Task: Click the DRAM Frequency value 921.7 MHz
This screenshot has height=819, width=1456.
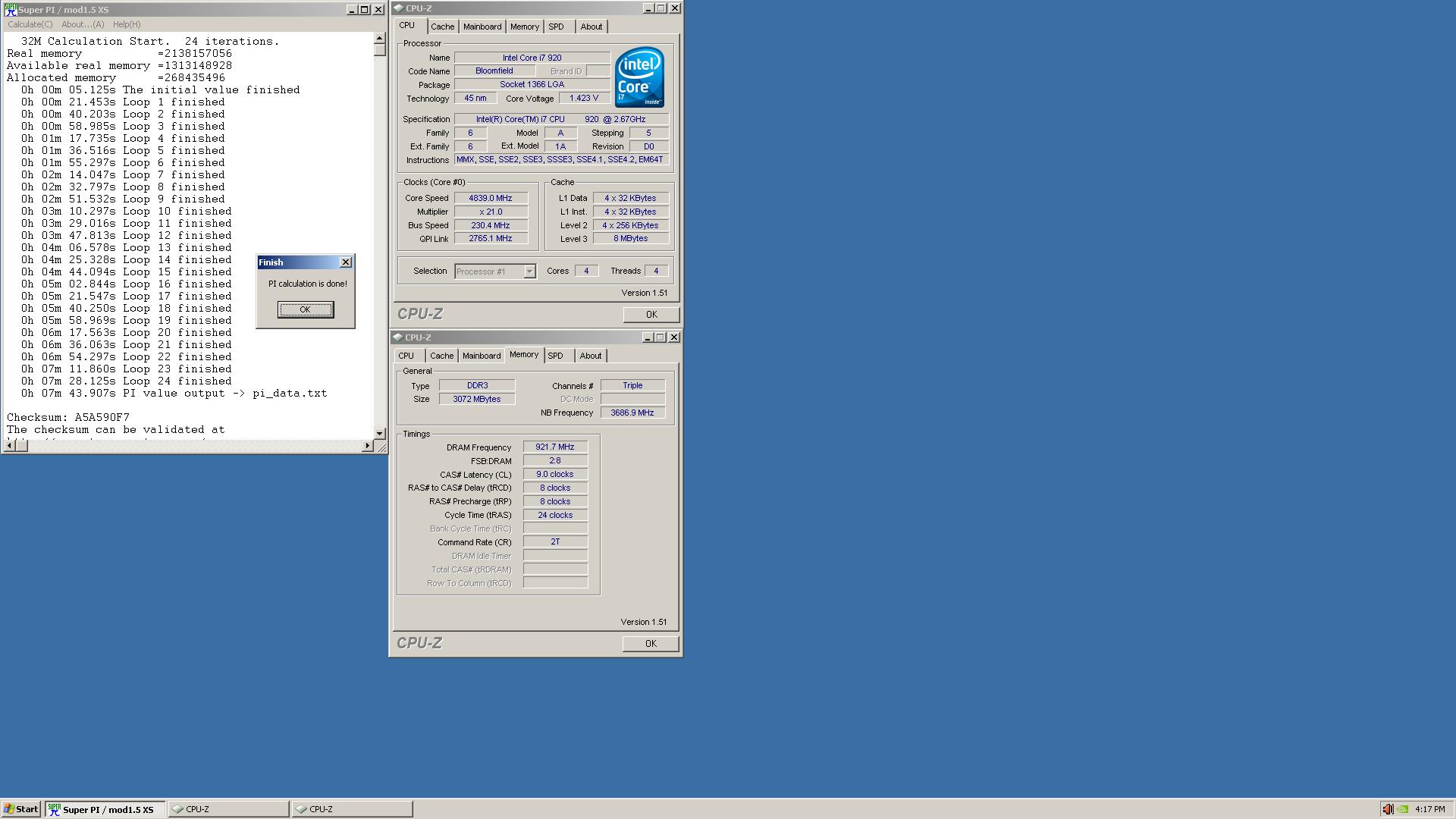Action: (x=555, y=447)
